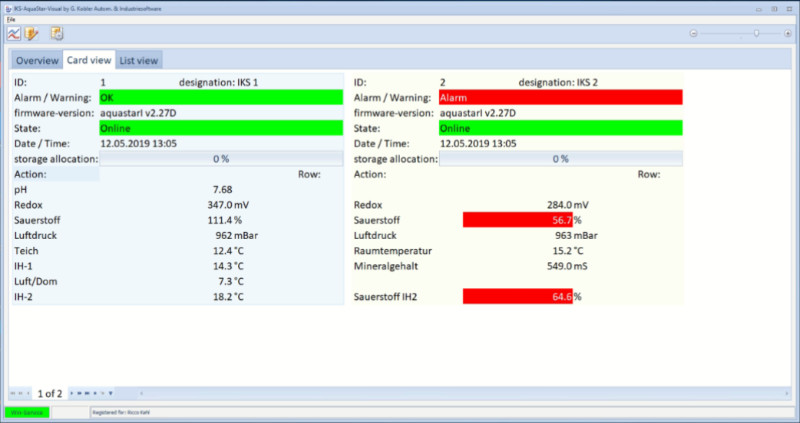Switch to the Overview tab
This screenshot has width=800, height=423.
click(x=36, y=61)
